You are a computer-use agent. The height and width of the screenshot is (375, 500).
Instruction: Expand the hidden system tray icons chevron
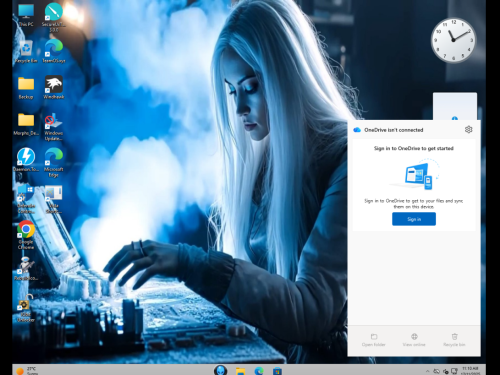pos(427,371)
